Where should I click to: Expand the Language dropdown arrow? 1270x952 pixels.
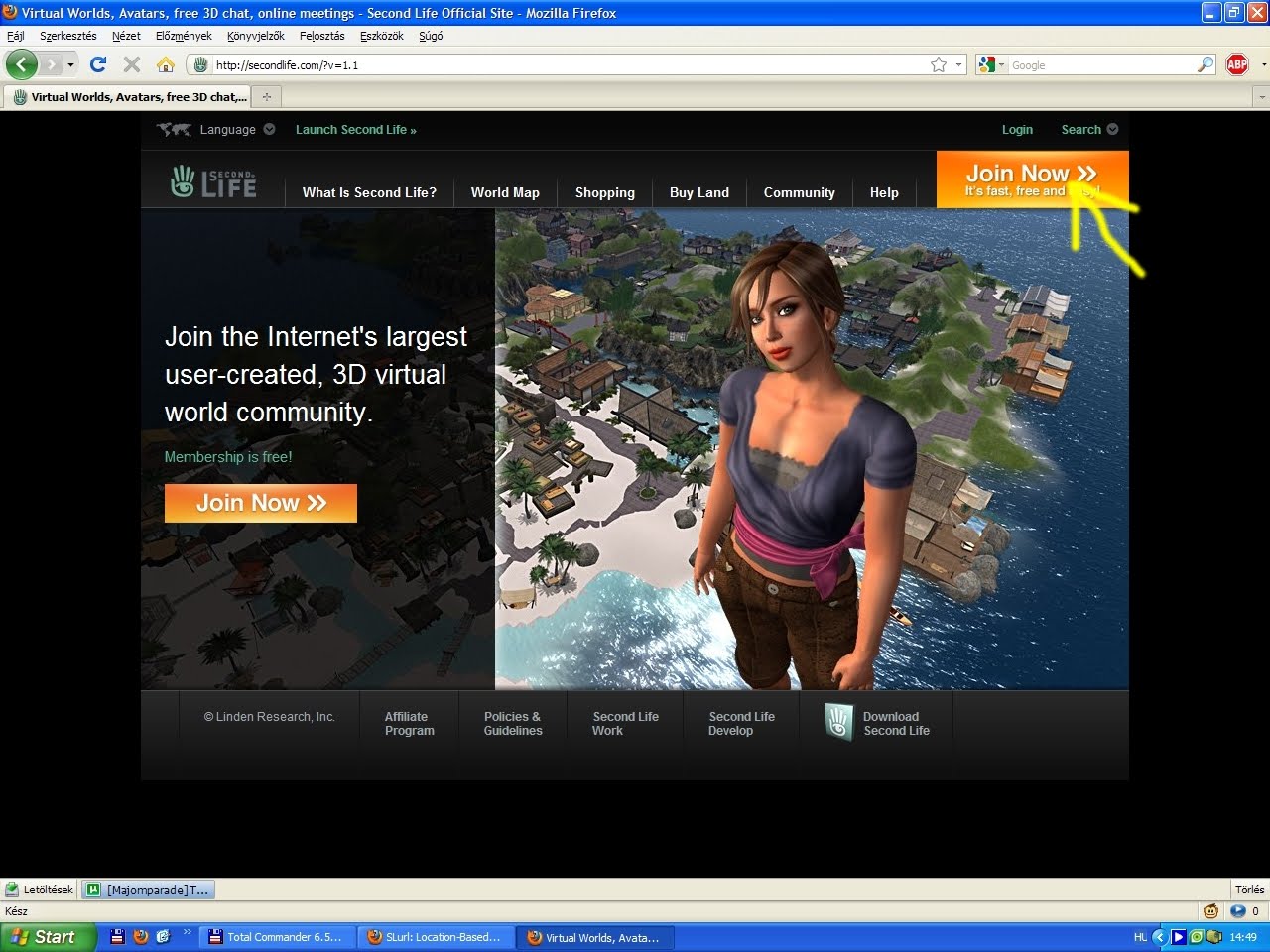point(269,129)
